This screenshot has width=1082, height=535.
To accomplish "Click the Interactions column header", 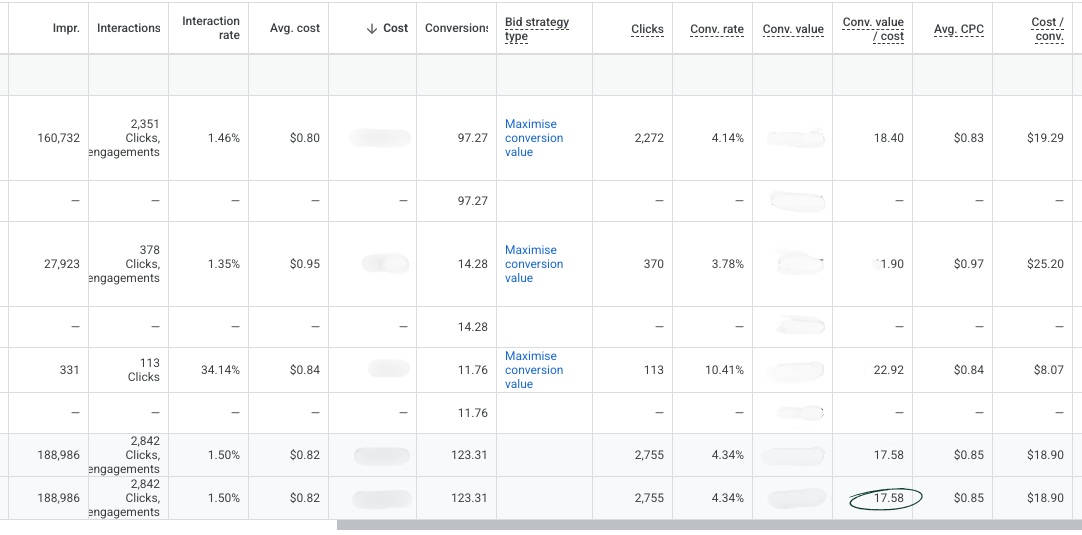I will coord(128,28).
